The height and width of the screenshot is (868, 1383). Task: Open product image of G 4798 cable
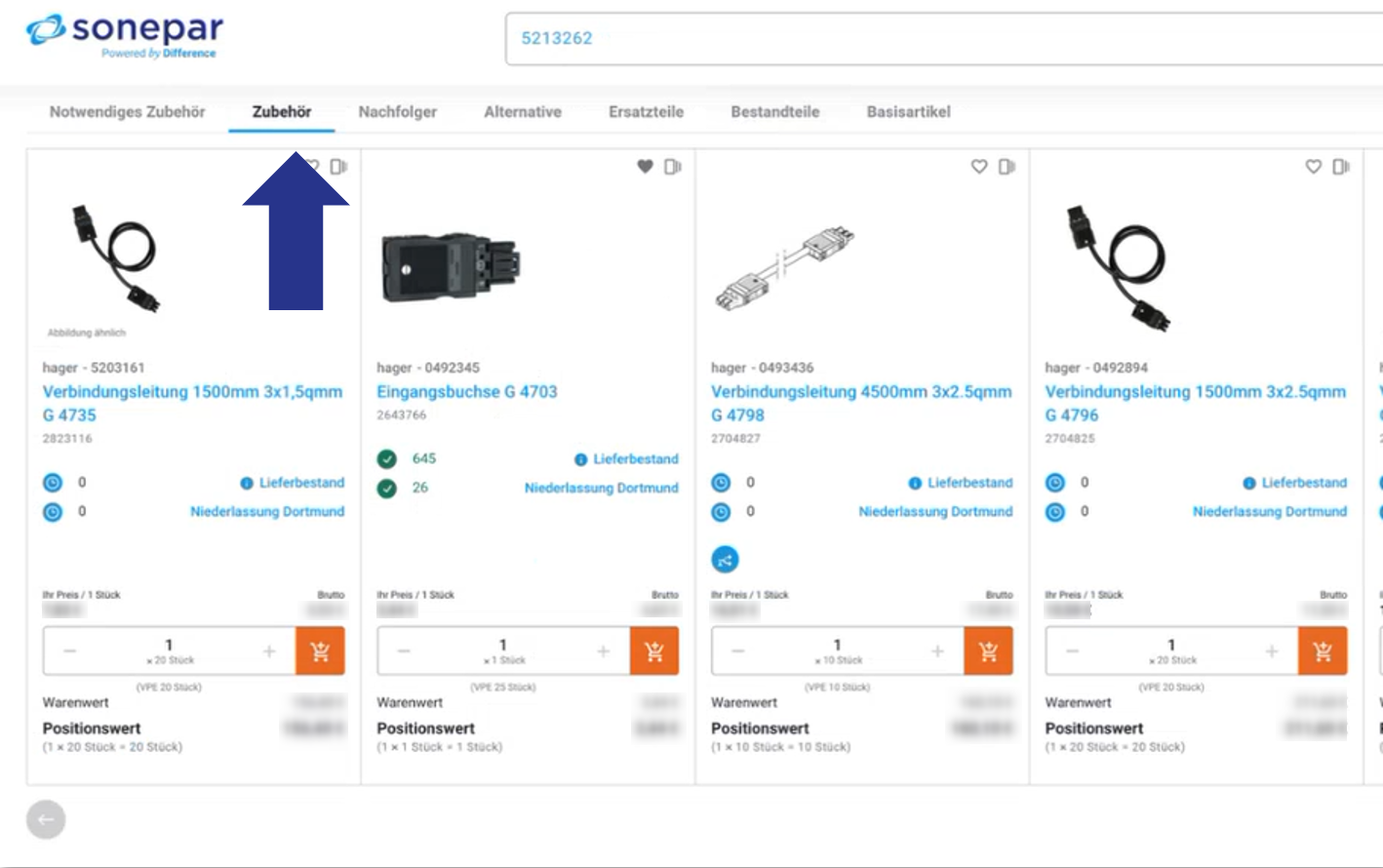click(x=785, y=267)
